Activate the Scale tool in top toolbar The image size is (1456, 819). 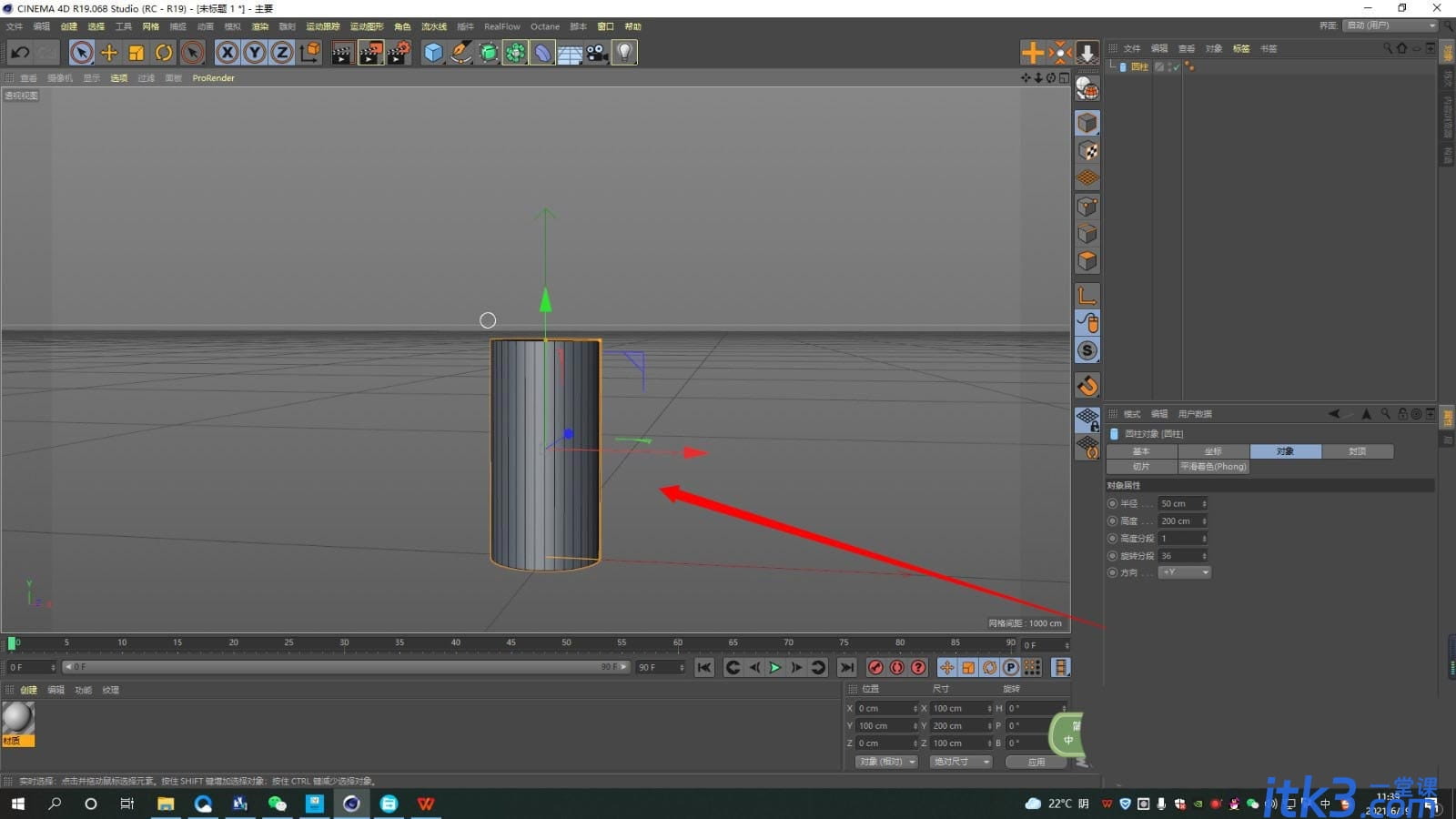coord(136,53)
